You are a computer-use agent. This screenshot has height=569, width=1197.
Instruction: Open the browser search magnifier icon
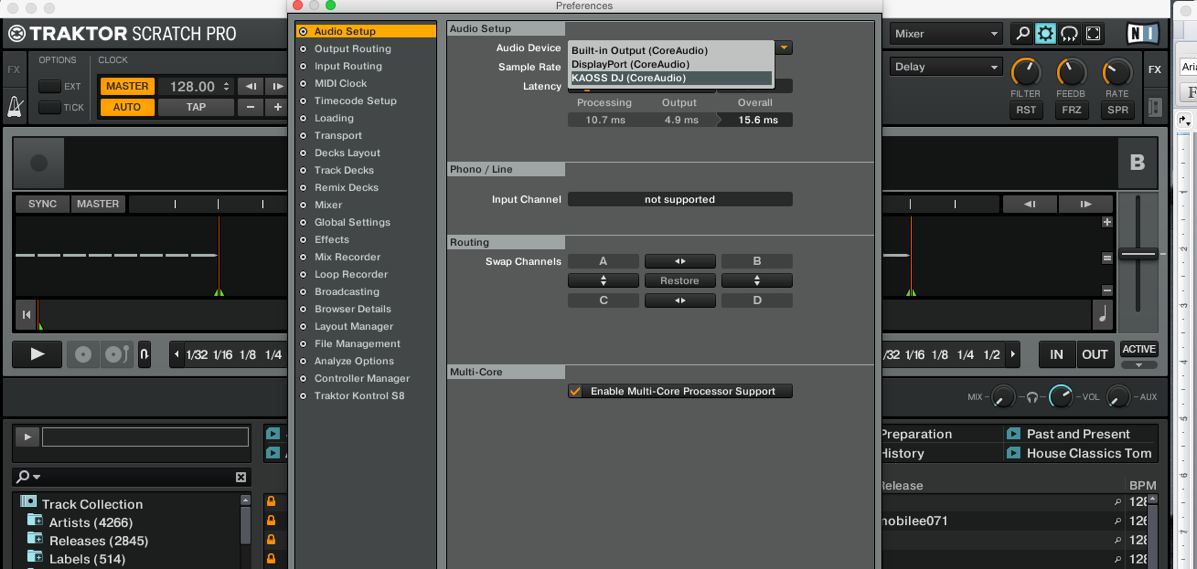[x=1021, y=34]
